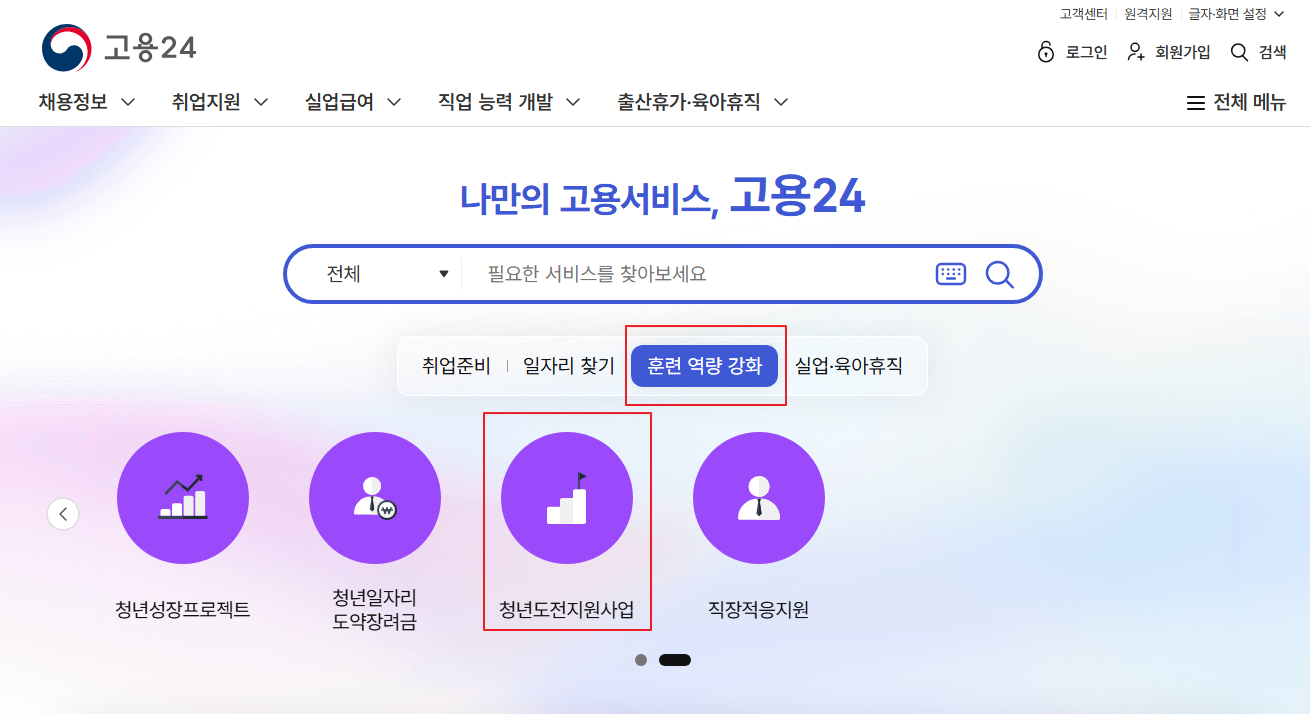Click the 청년도전지원사업 label
The height and width of the screenshot is (714, 1310).
click(x=567, y=610)
